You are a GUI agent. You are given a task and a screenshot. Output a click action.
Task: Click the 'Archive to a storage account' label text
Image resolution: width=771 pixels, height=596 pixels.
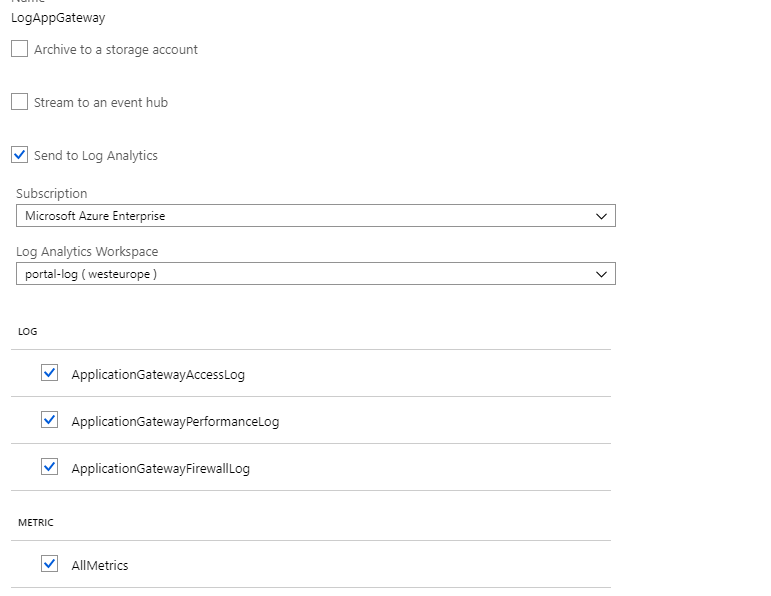coord(116,50)
